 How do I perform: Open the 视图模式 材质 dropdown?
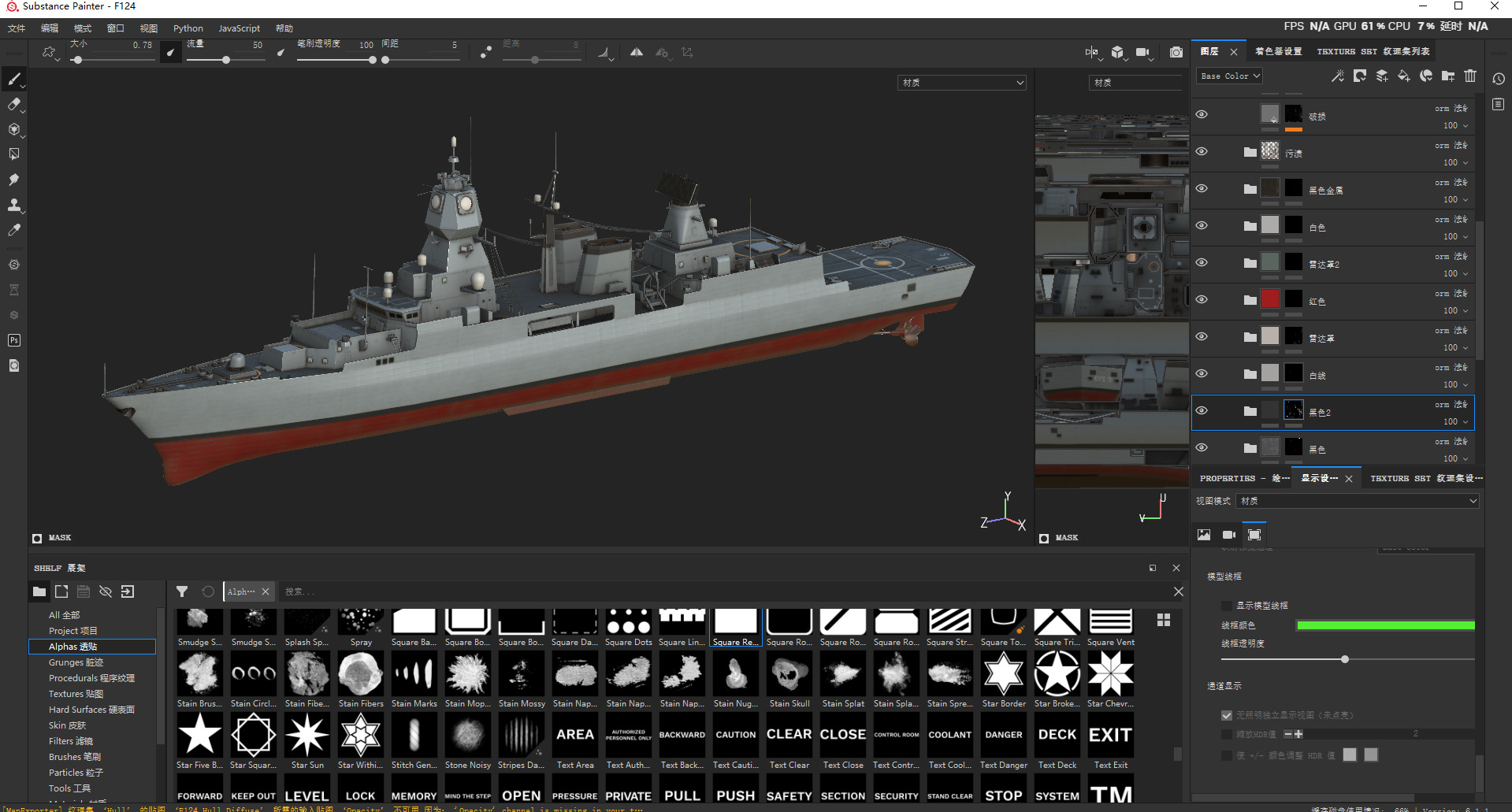(1357, 501)
